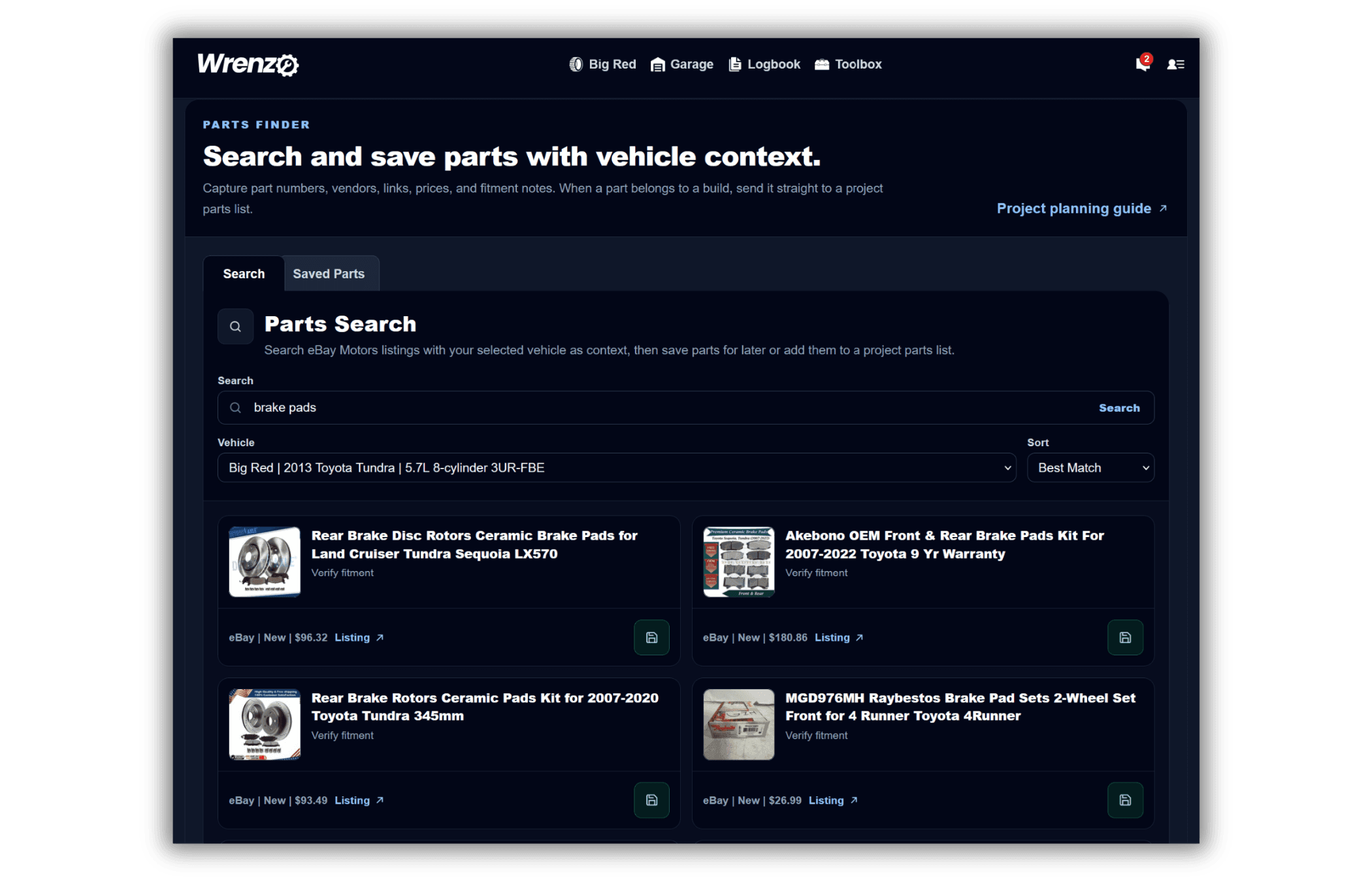1372x882 pixels.
Task: Save the Raybestos $26.99 part
Action: [1125, 800]
